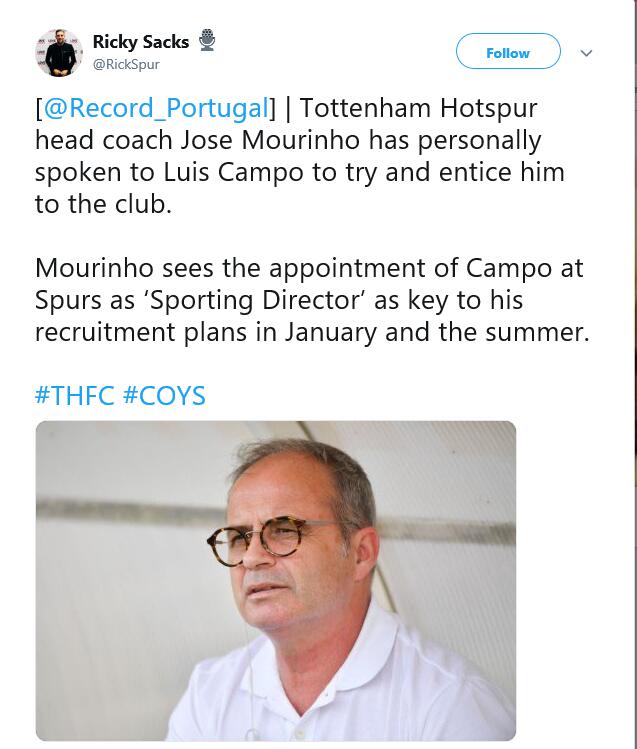The height and width of the screenshot is (749, 637).
Task: Expand the tweet options chevron
Action: coord(586,53)
